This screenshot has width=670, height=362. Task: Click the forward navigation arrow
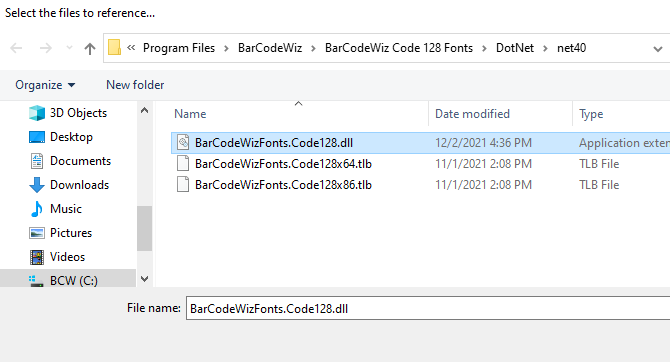pos(45,48)
